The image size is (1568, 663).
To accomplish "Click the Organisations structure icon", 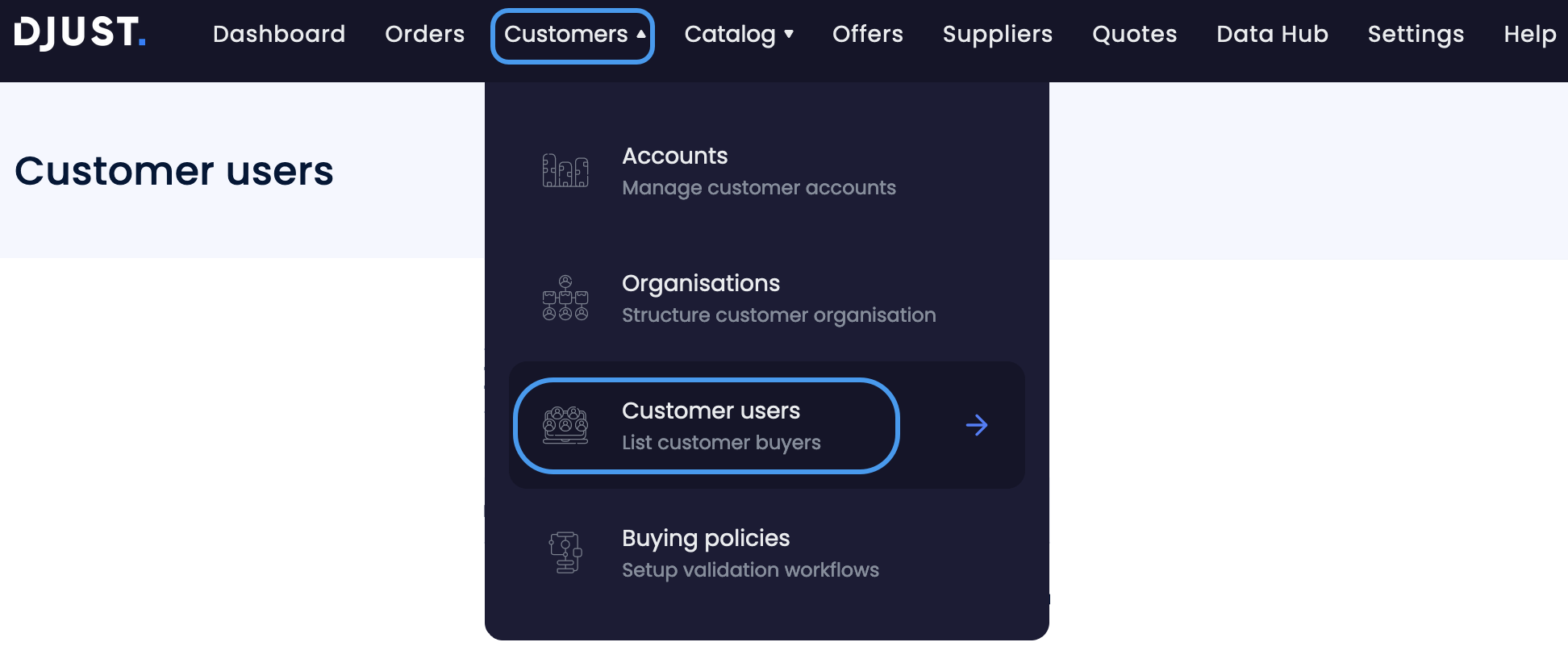I will tap(566, 298).
